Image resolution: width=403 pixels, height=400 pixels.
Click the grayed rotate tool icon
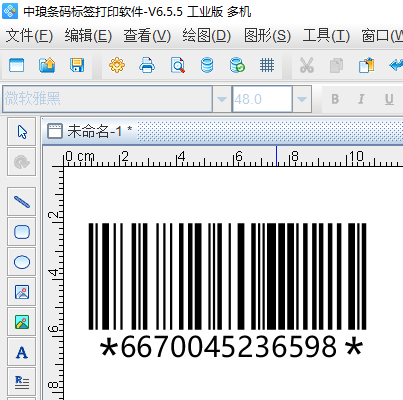[x=22, y=162]
